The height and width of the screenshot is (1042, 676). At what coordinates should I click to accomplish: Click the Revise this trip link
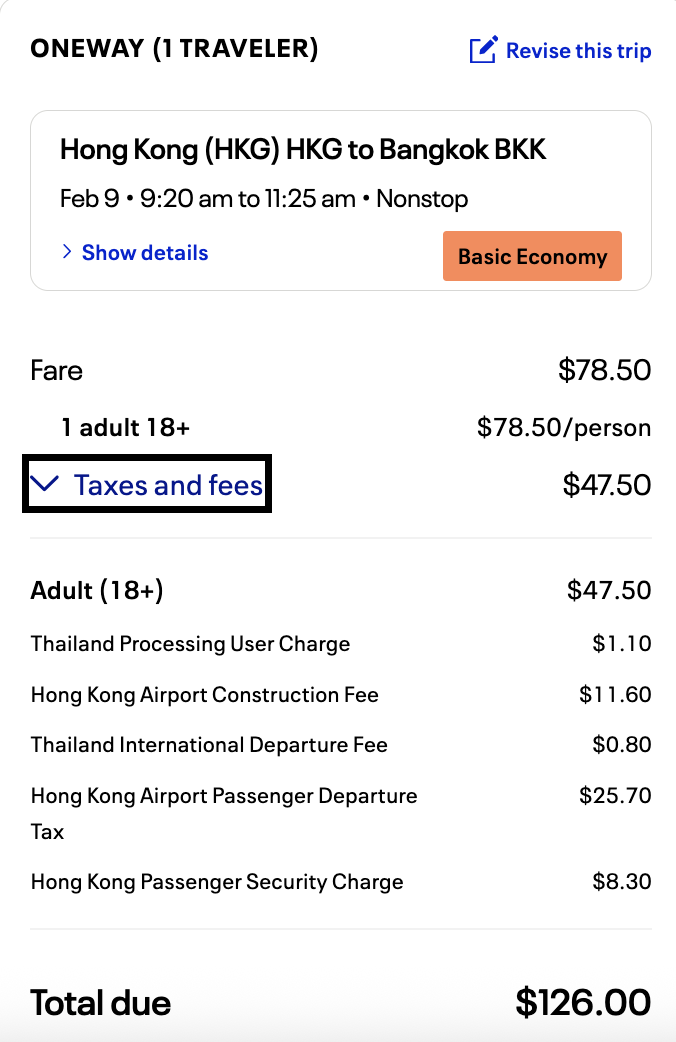point(578,51)
